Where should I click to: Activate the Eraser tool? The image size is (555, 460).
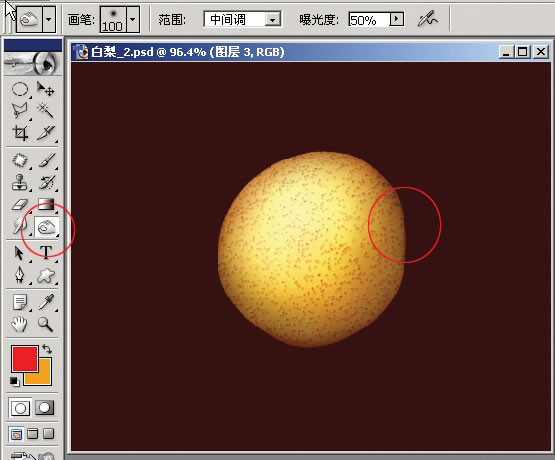click(20, 205)
